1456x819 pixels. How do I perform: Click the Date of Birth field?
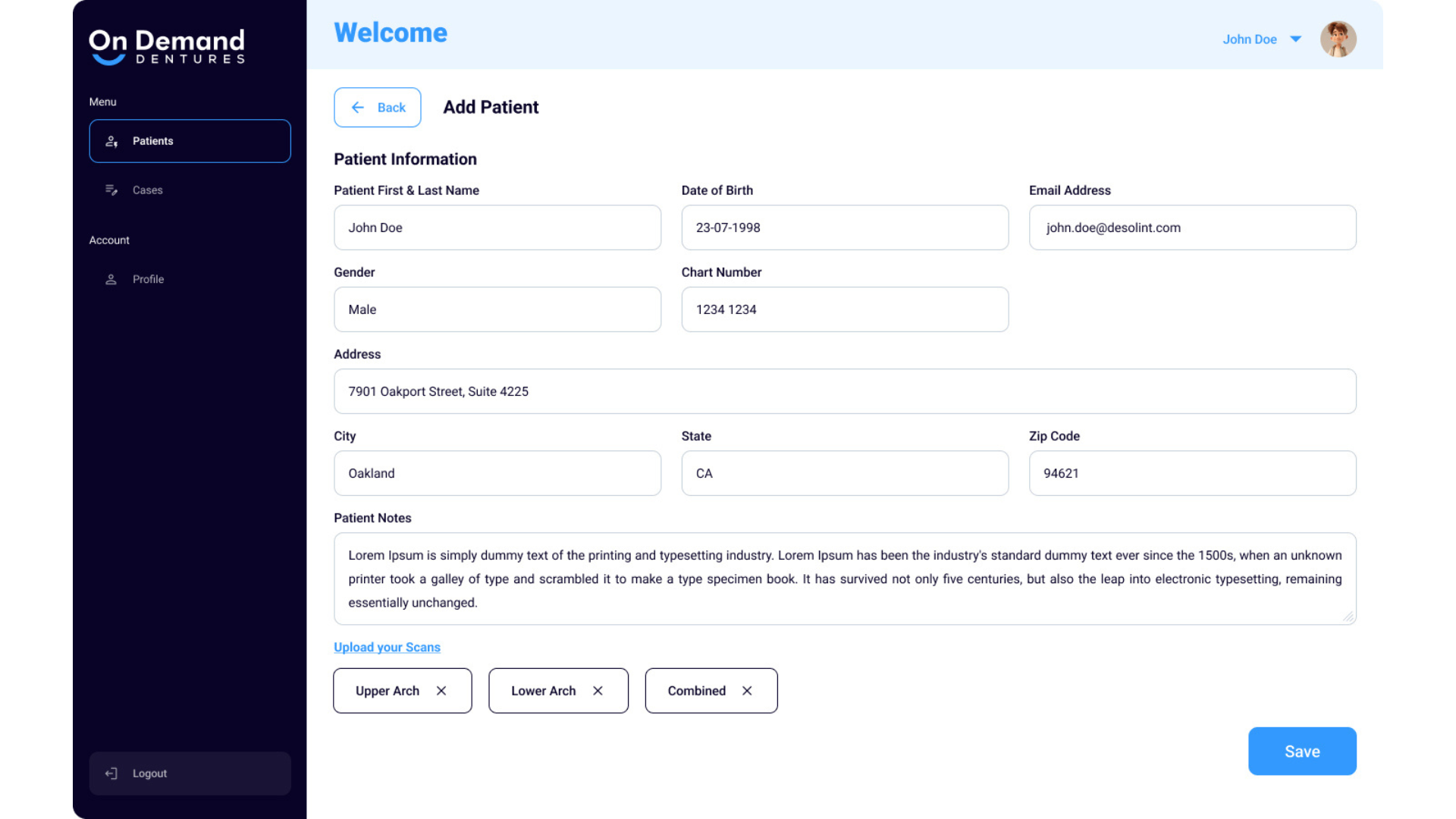tap(844, 227)
